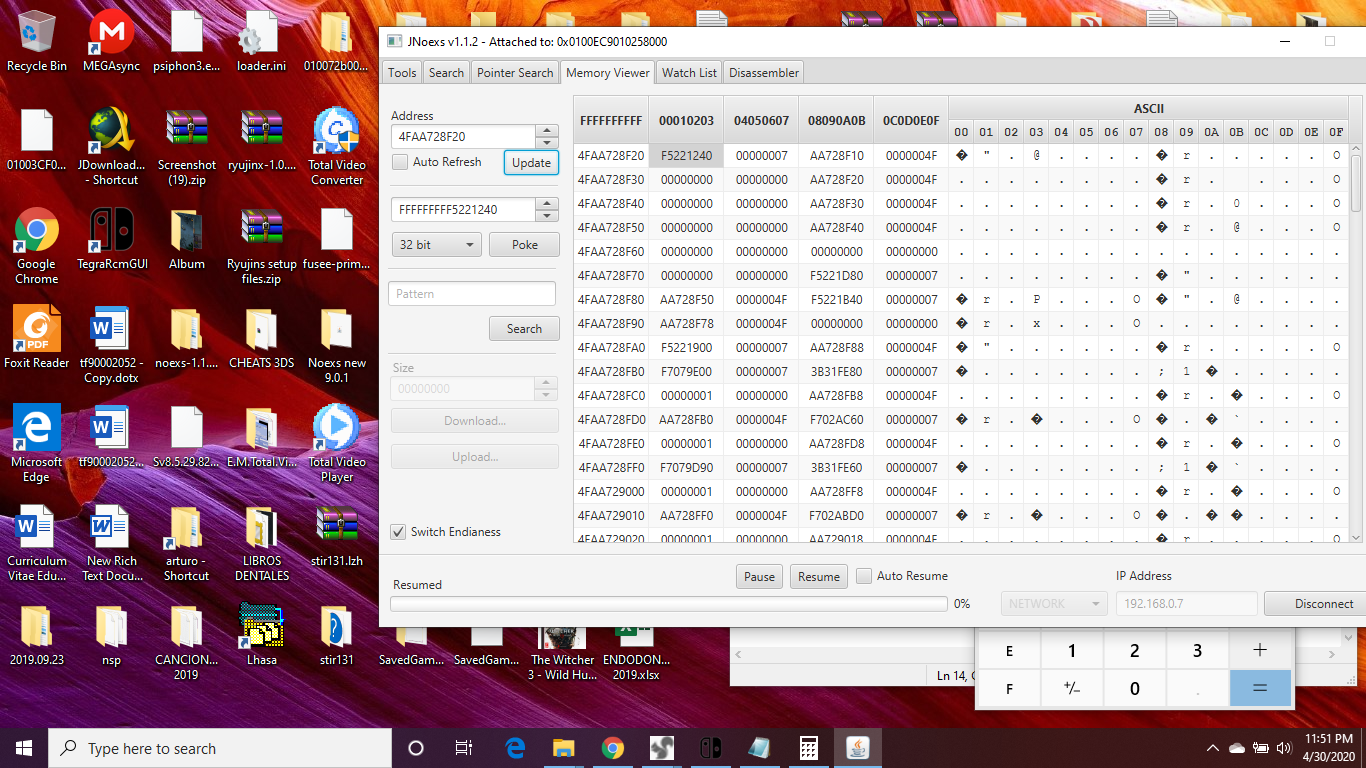Viewport: 1366px width, 768px height.
Task: Open the Noexs new 9.0.1 folder
Action: click(x=336, y=346)
